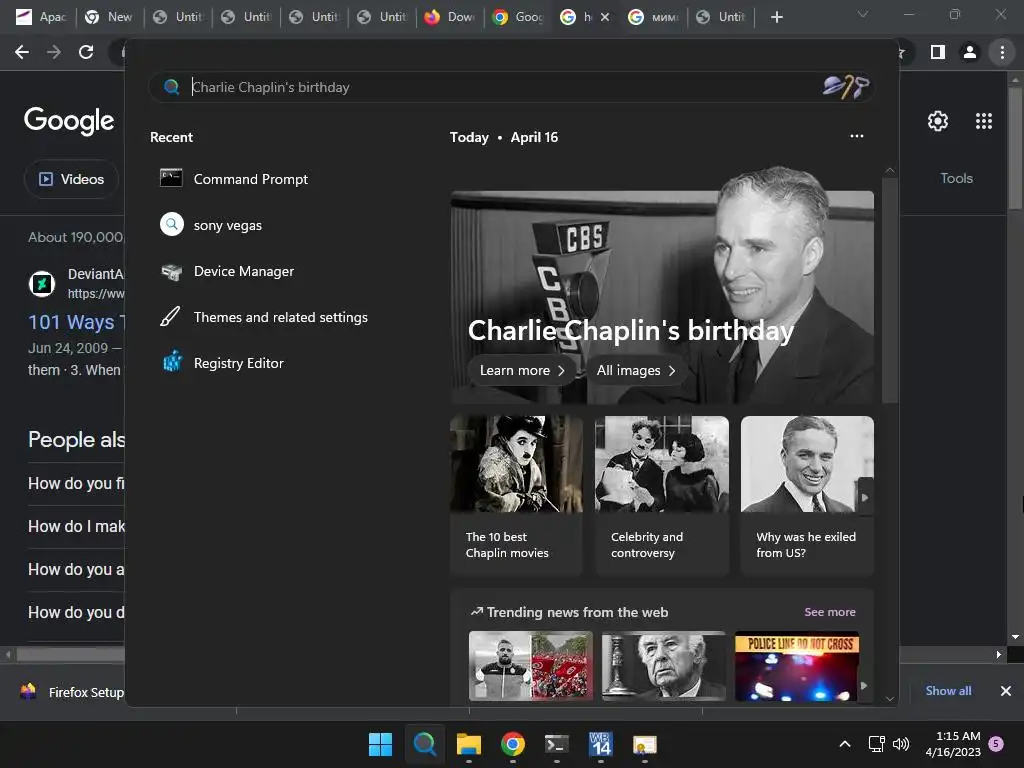Open Chrome profile icon
The image size is (1024, 768).
point(970,52)
